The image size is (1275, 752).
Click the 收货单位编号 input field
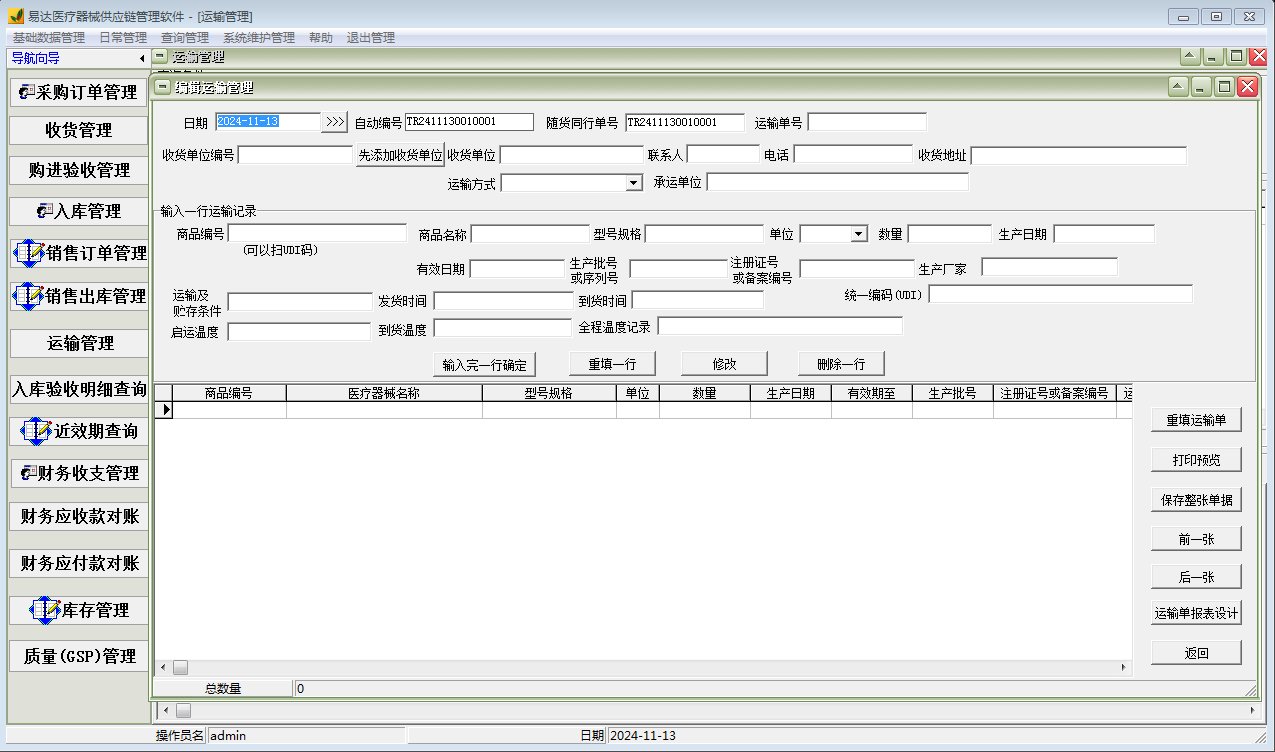tap(295, 155)
